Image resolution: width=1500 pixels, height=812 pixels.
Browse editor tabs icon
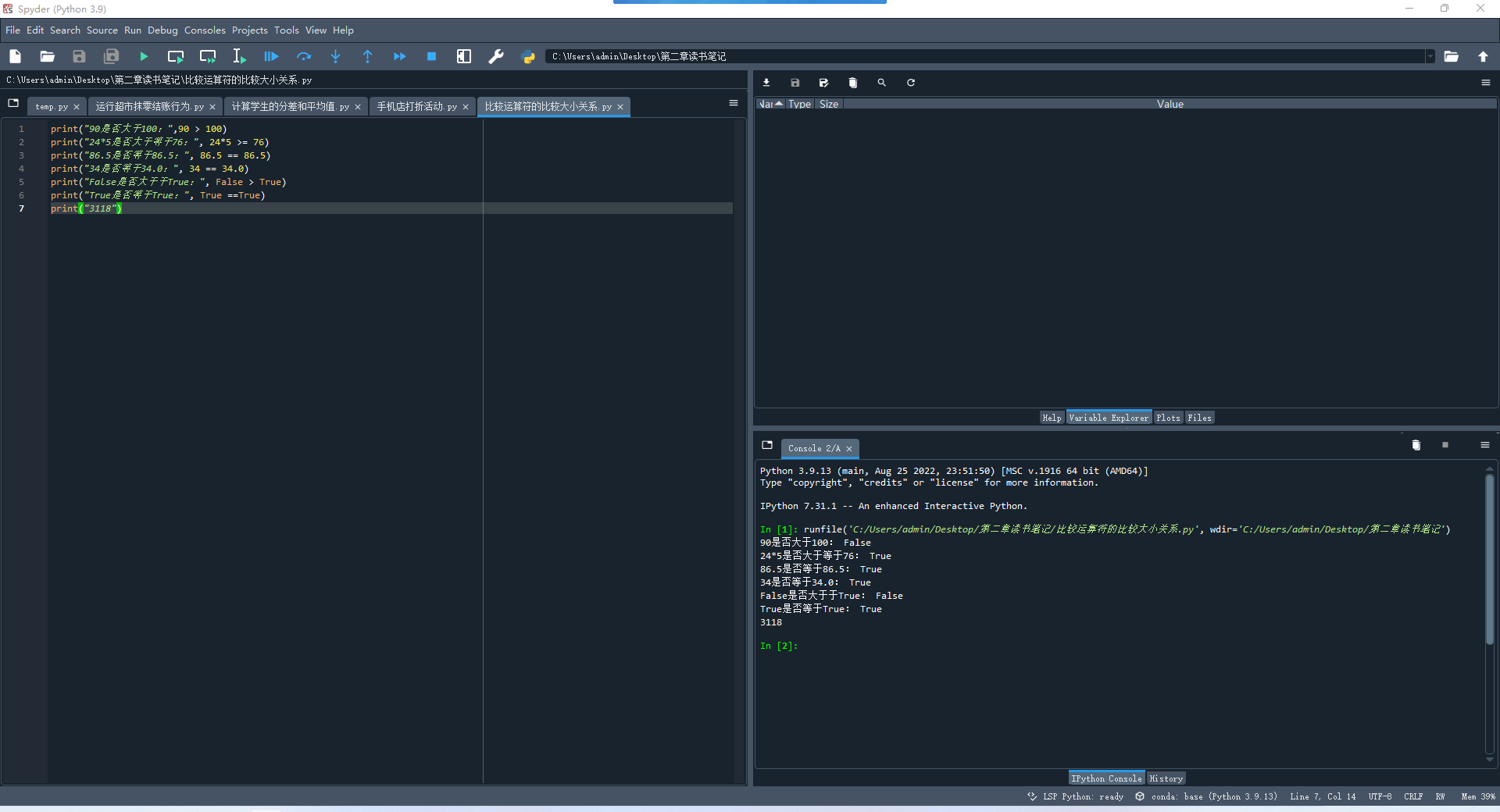(x=13, y=103)
